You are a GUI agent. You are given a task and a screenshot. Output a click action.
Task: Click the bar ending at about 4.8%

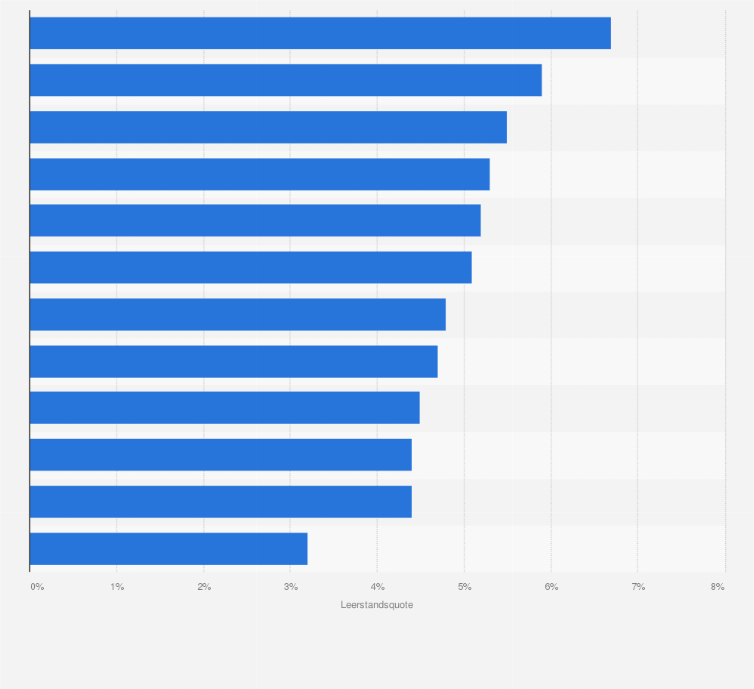238,314
